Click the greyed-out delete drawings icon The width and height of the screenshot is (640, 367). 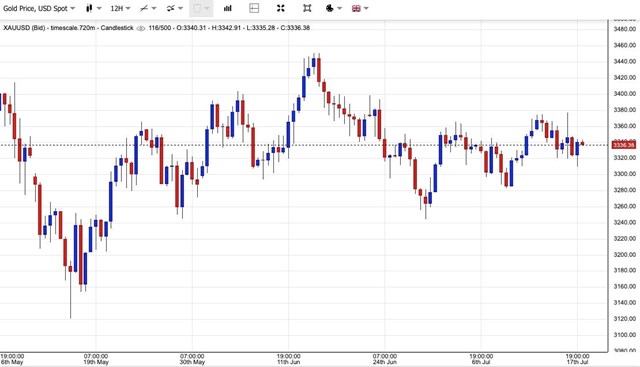[x=198, y=8]
